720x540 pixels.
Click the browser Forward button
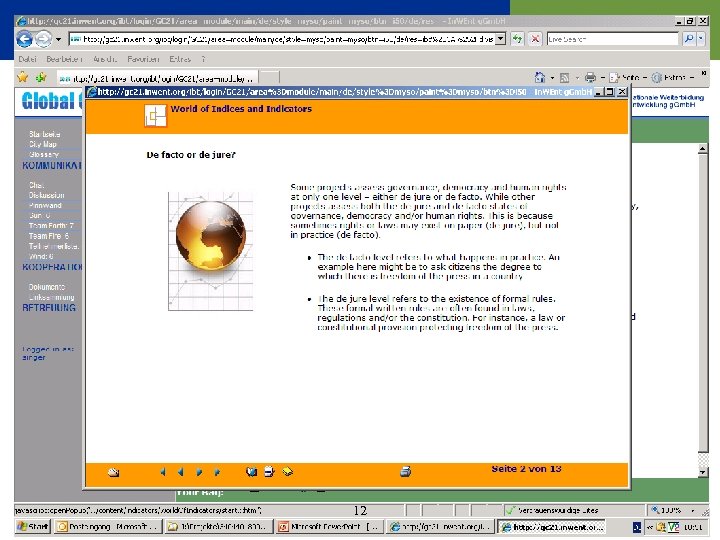44,39
